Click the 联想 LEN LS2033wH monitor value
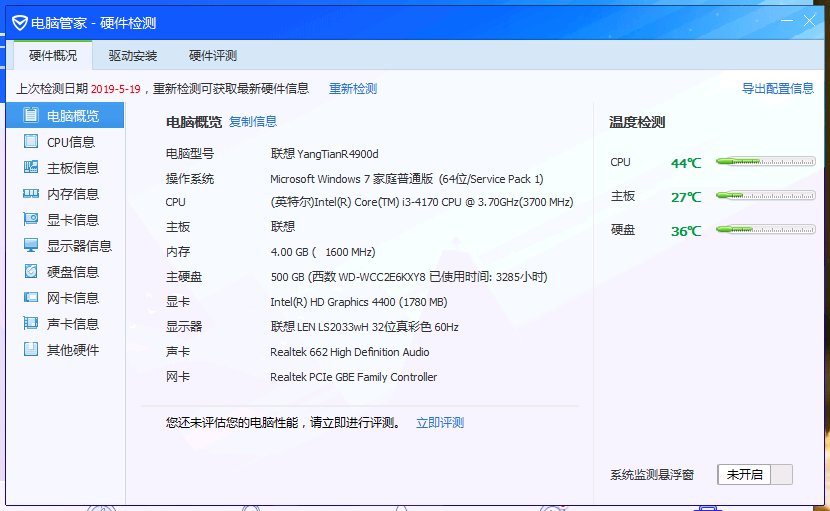The height and width of the screenshot is (511, 830). pyautogui.click(x=364, y=327)
